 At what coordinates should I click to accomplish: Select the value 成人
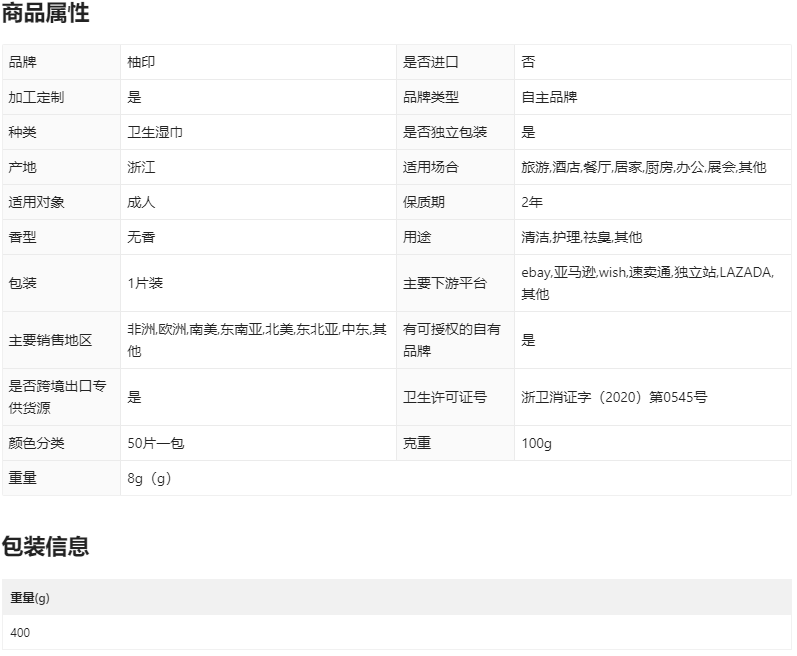tap(141, 202)
